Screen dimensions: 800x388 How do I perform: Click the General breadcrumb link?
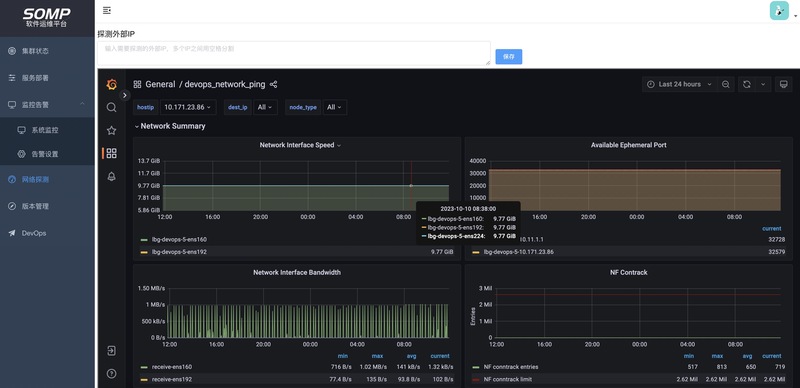coord(160,84)
